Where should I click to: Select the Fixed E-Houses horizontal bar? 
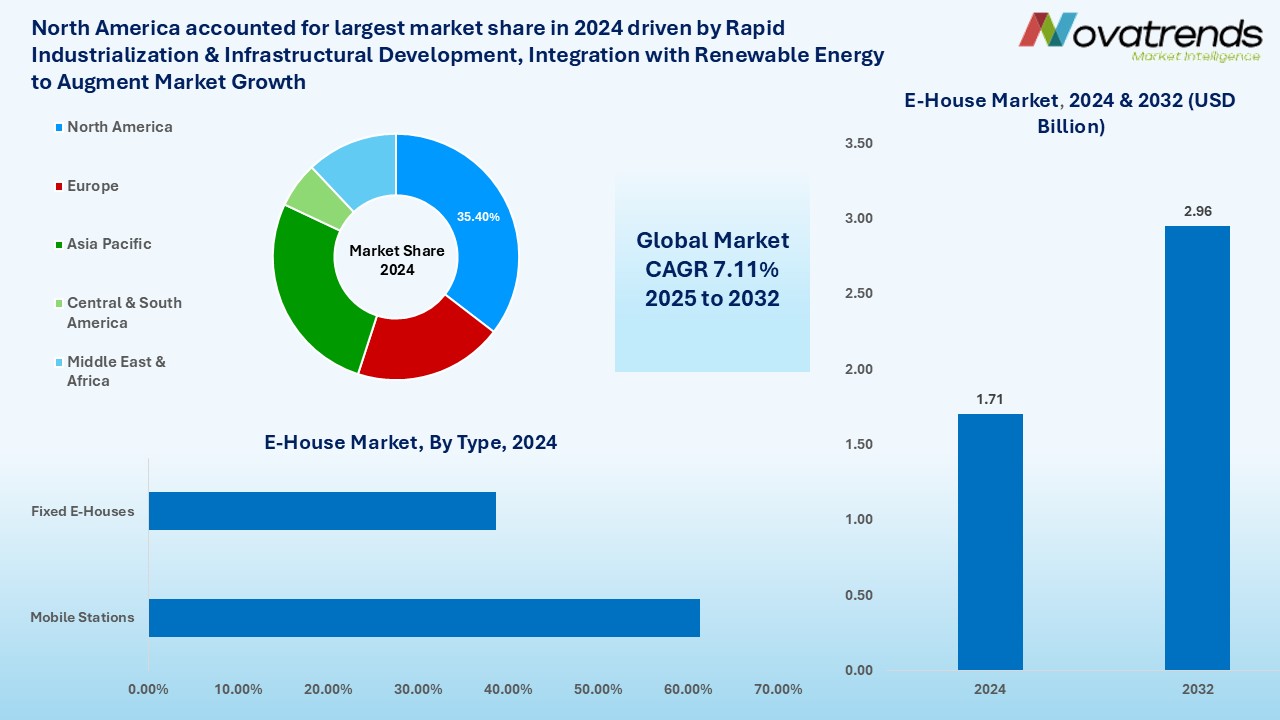322,511
